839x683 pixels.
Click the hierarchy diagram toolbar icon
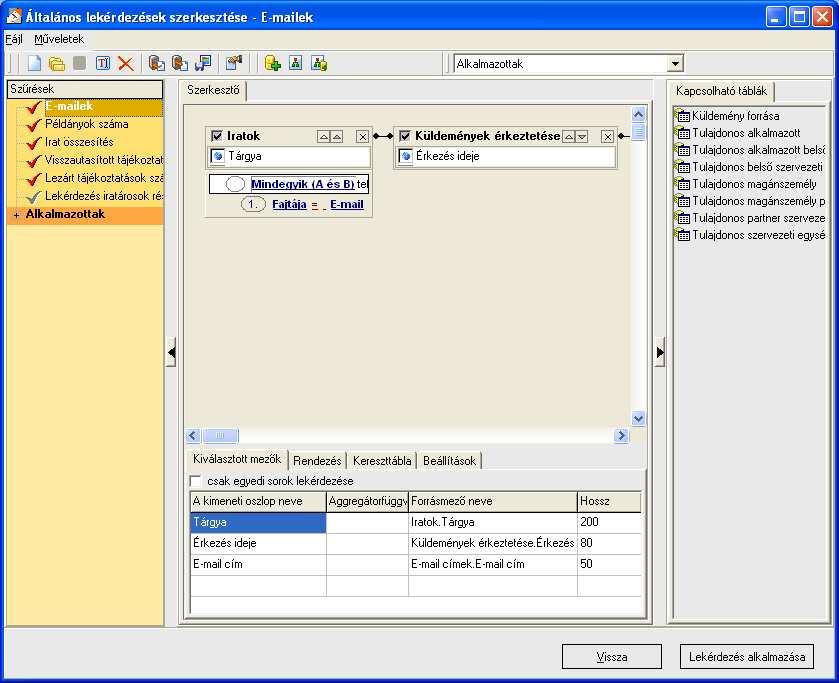tap(296, 63)
